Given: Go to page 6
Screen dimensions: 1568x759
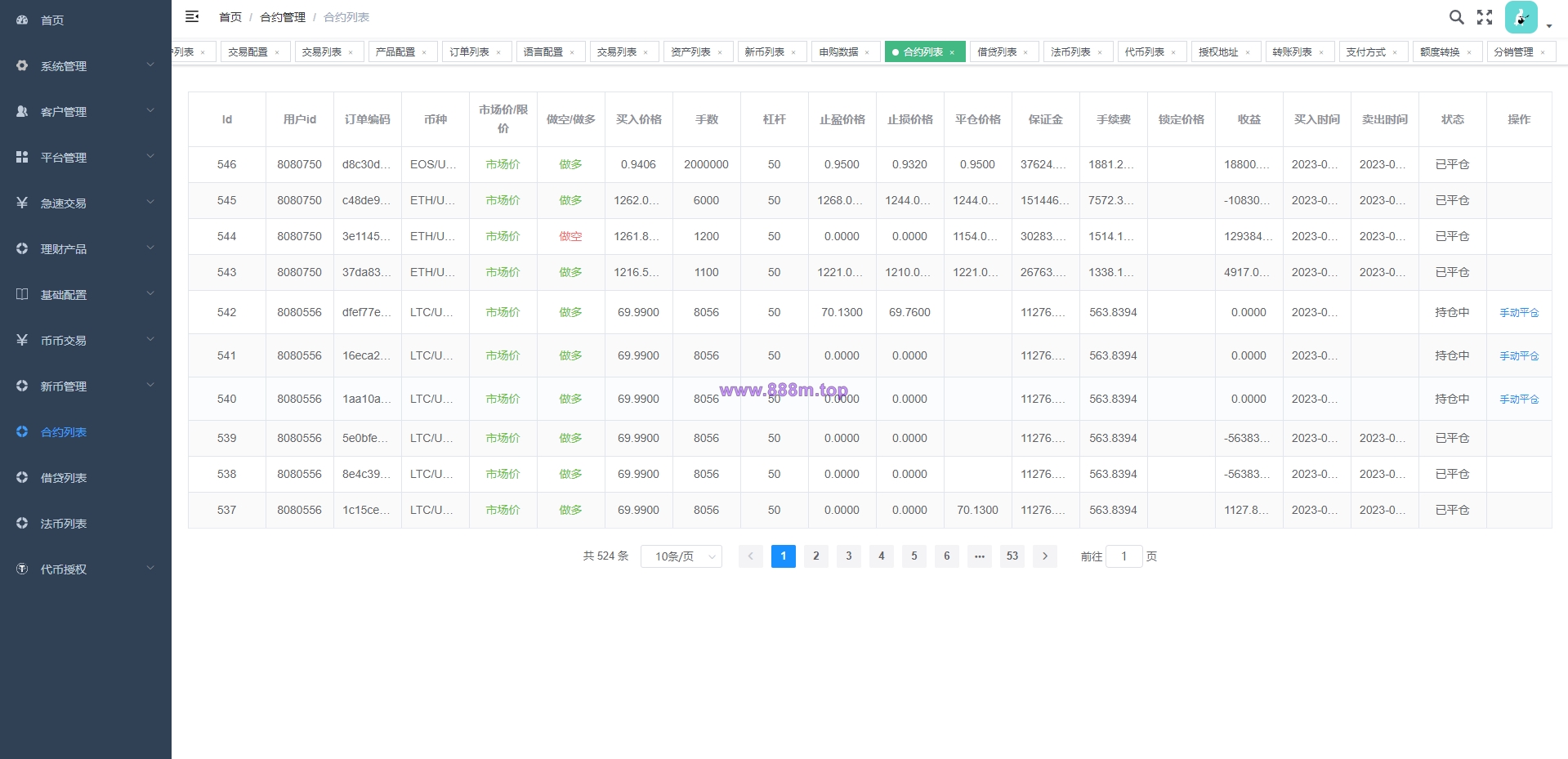Looking at the screenshot, I should pos(947,556).
